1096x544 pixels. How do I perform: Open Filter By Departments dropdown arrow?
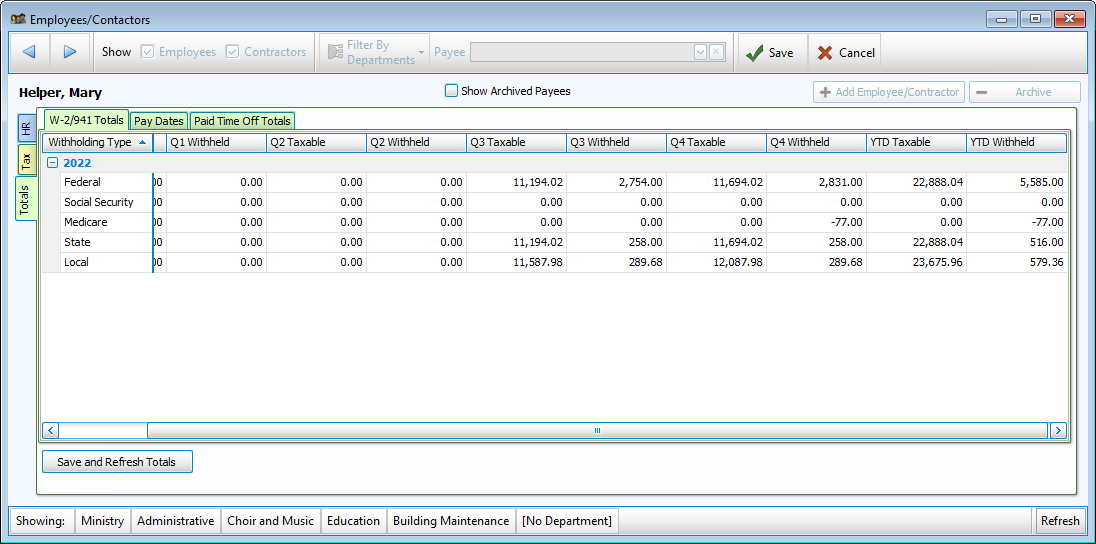pos(422,53)
